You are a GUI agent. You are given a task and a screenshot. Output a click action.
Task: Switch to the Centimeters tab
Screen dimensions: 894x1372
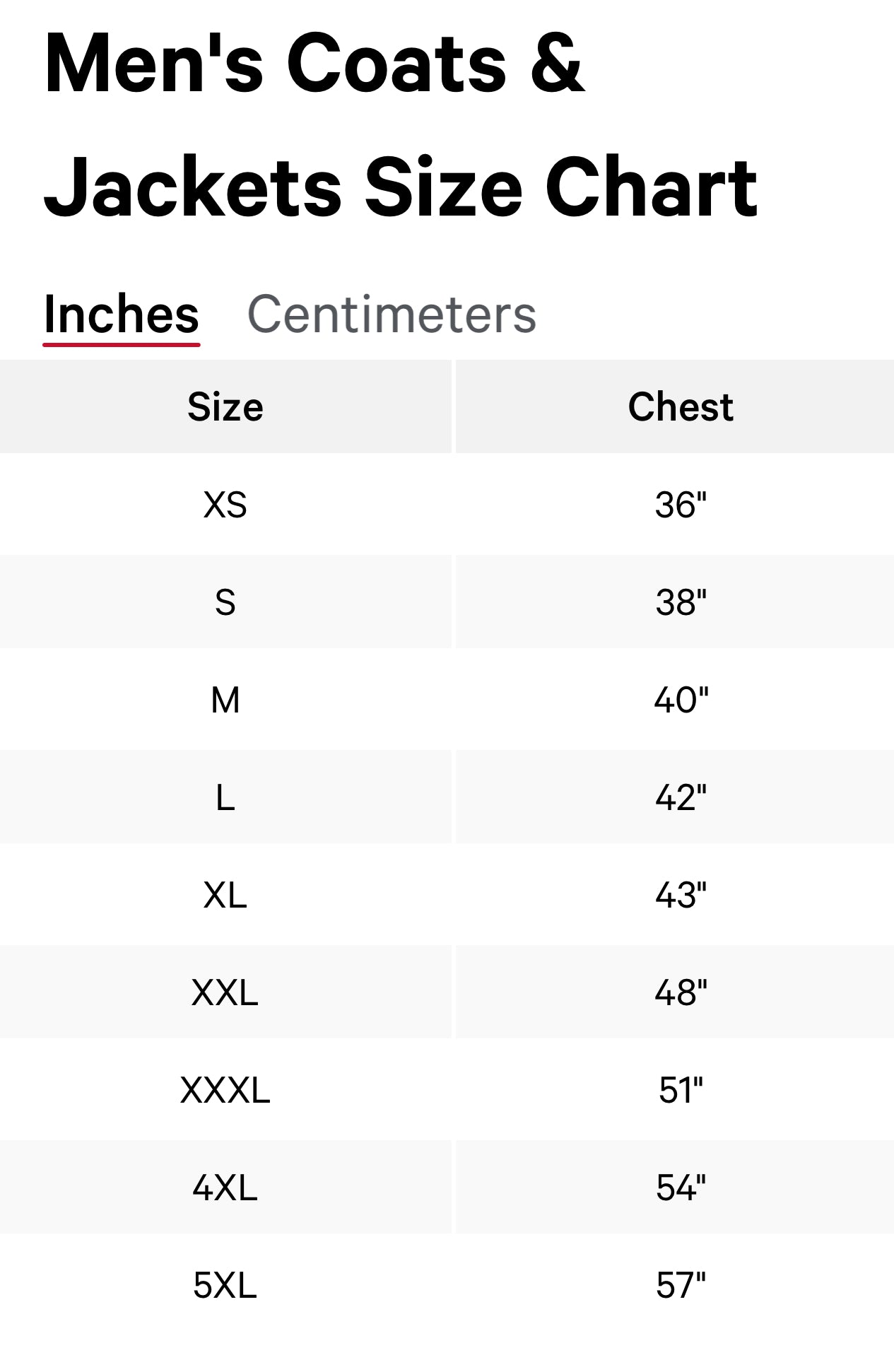coord(392,315)
